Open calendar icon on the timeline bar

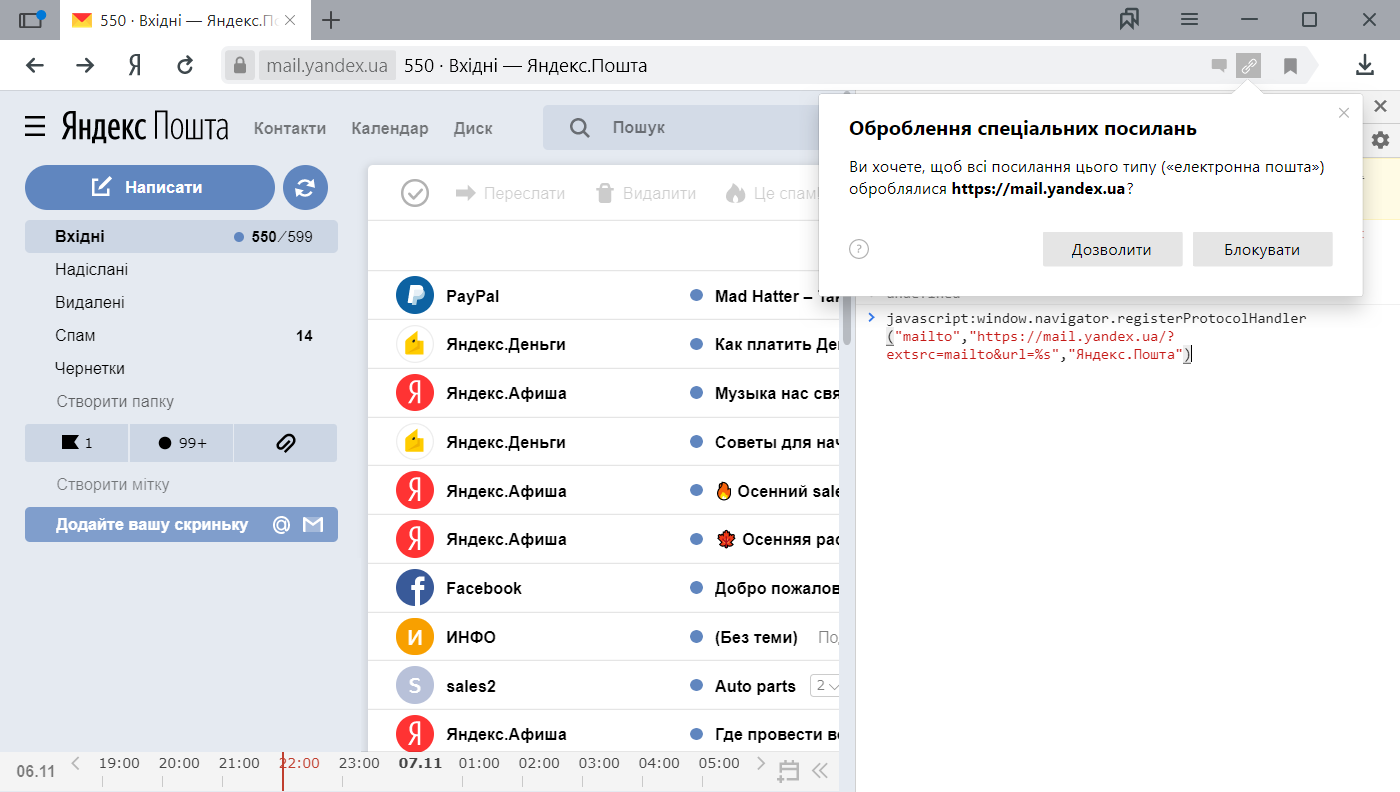789,770
